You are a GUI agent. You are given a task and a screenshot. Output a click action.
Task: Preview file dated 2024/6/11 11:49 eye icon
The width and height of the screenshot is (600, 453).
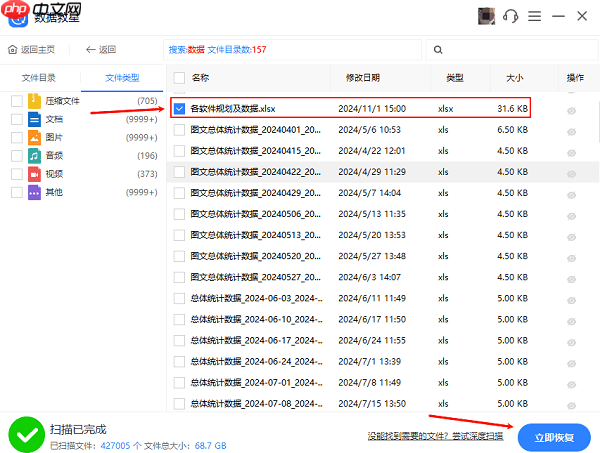(571, 300)
